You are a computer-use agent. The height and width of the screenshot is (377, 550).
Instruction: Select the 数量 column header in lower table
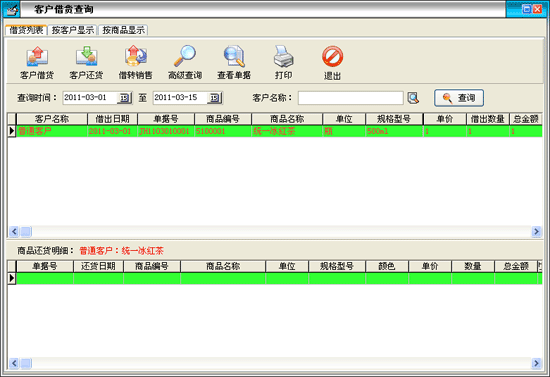[473, 266]
